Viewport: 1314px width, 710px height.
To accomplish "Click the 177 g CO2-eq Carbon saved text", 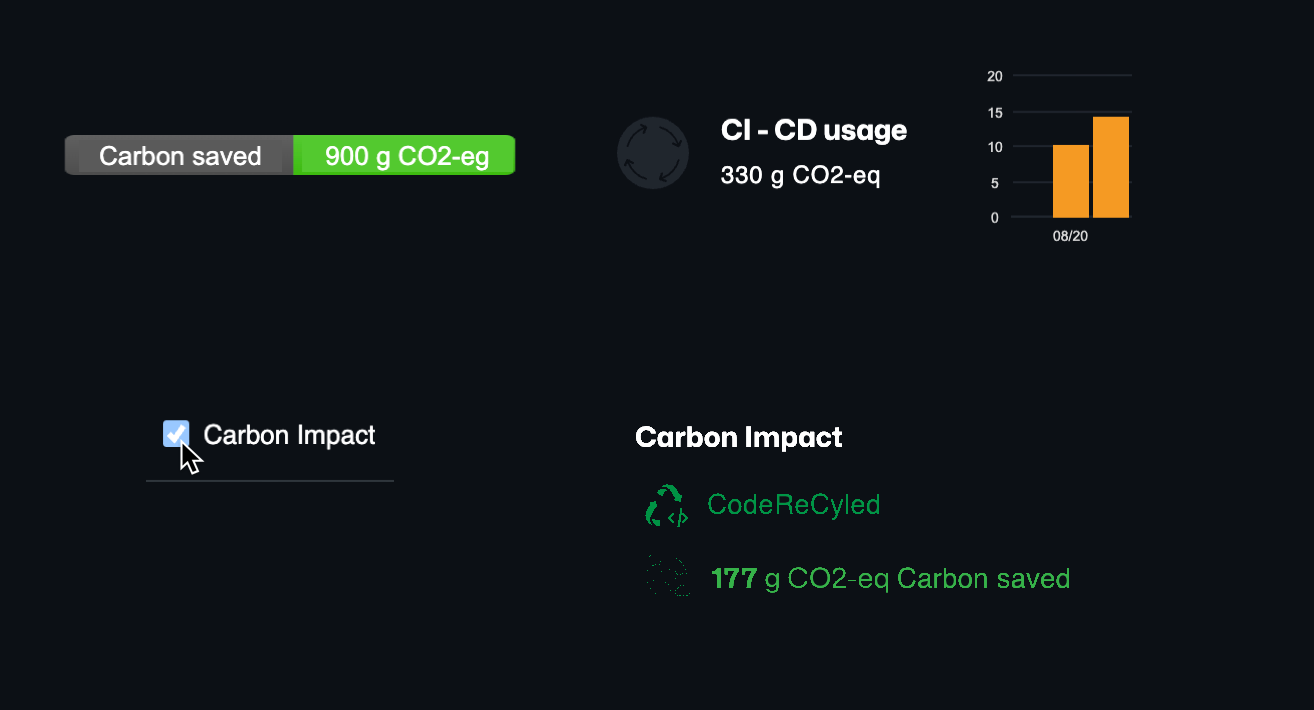I will pyautogui.click(x=890, y=578).
